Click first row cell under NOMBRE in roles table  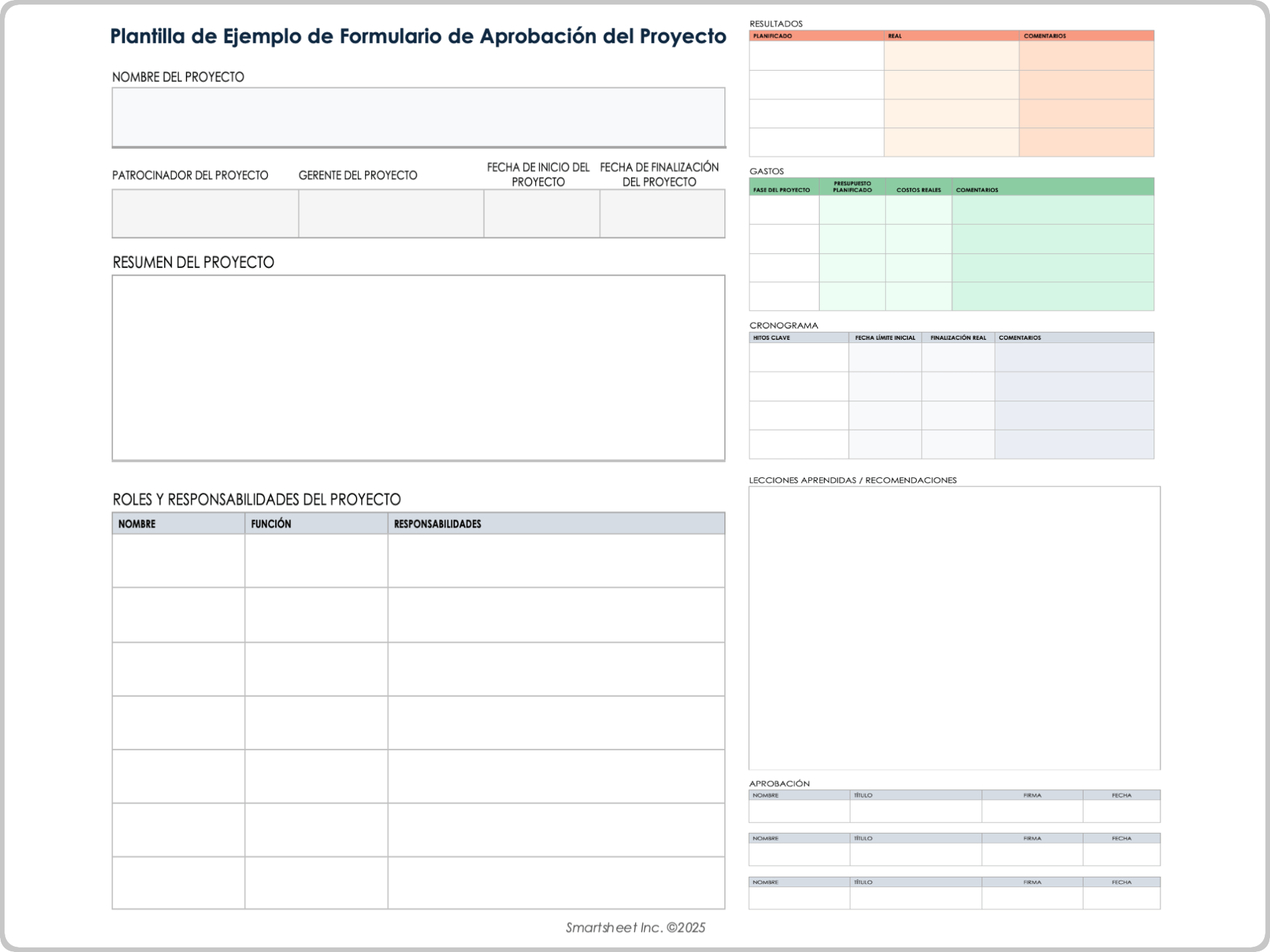(178, 561)
